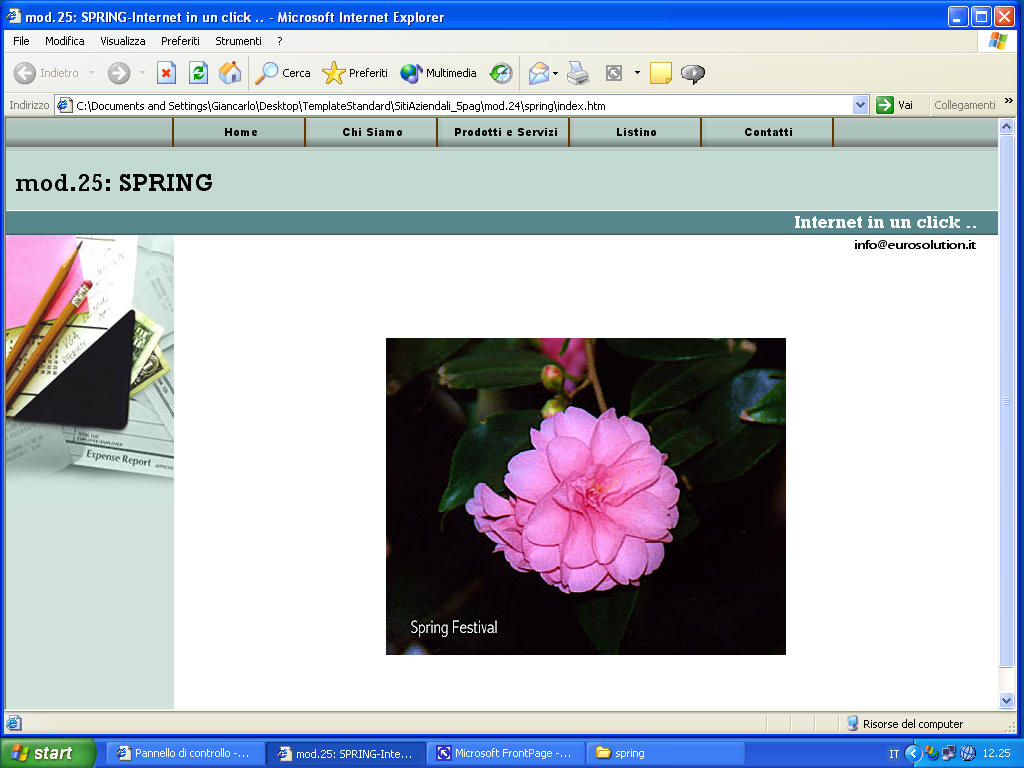Screen dimensions: 1024x768
Task: Switch to spring folder taskbar window
Action: coord(665,754)
